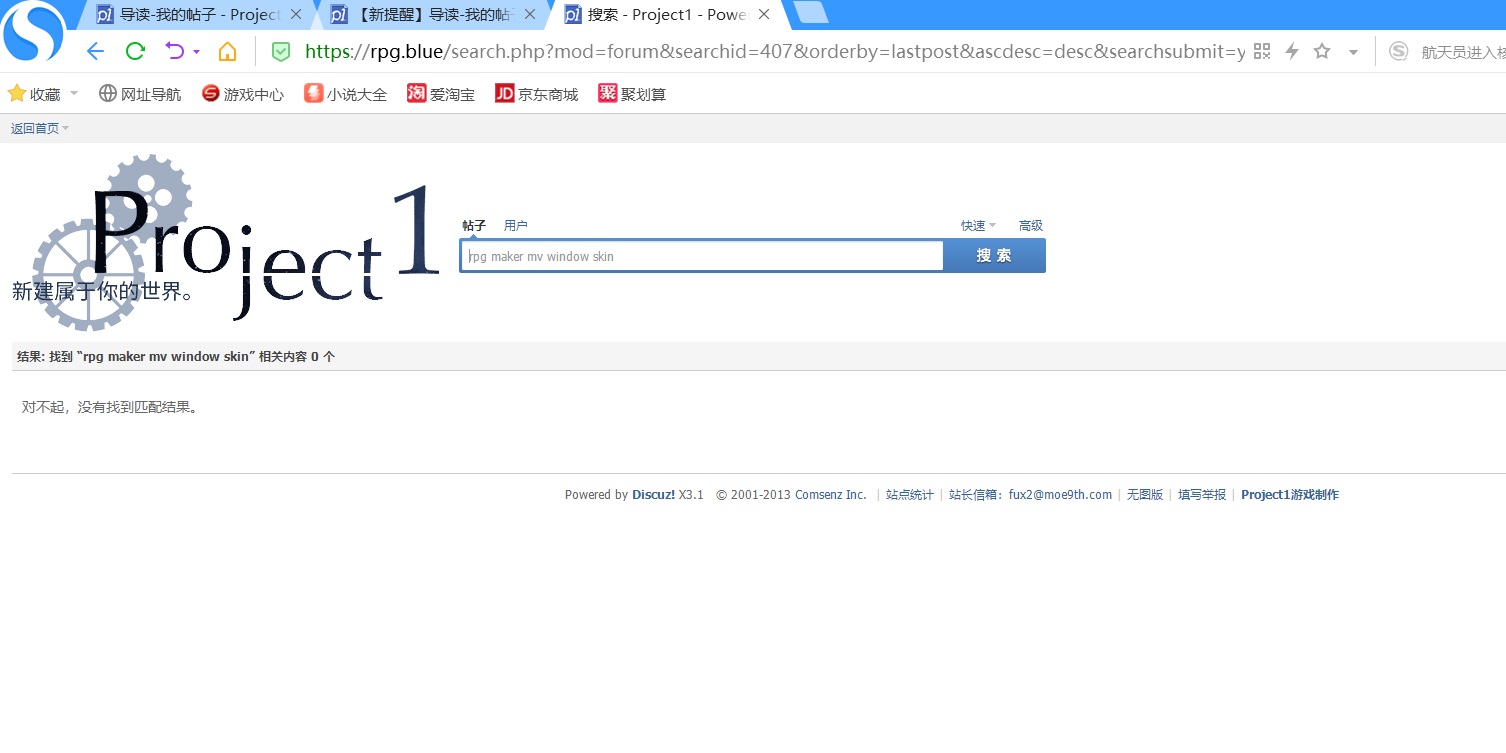Screen dimensions: 1506x753
Task: Open 游戏中心 bookmark
Action: pyautogui.click(x=243, y=94)
